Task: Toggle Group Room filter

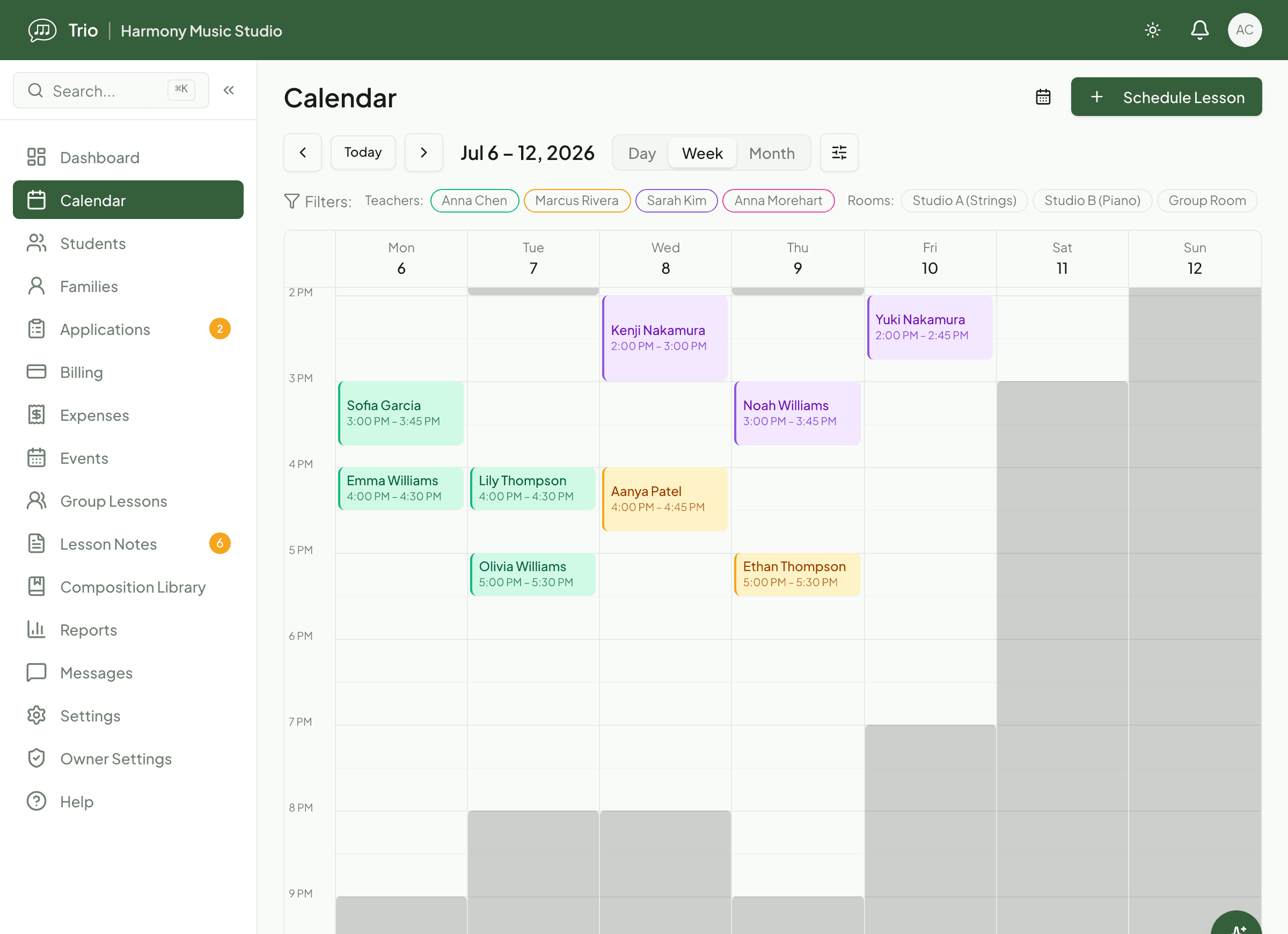Action: click(x=1207, y=201)
